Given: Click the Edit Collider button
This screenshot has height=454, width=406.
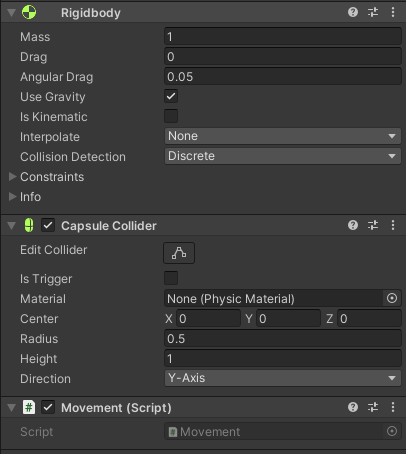Looking at the screenshot, I should pyautogui.click(x=179, y=253).
